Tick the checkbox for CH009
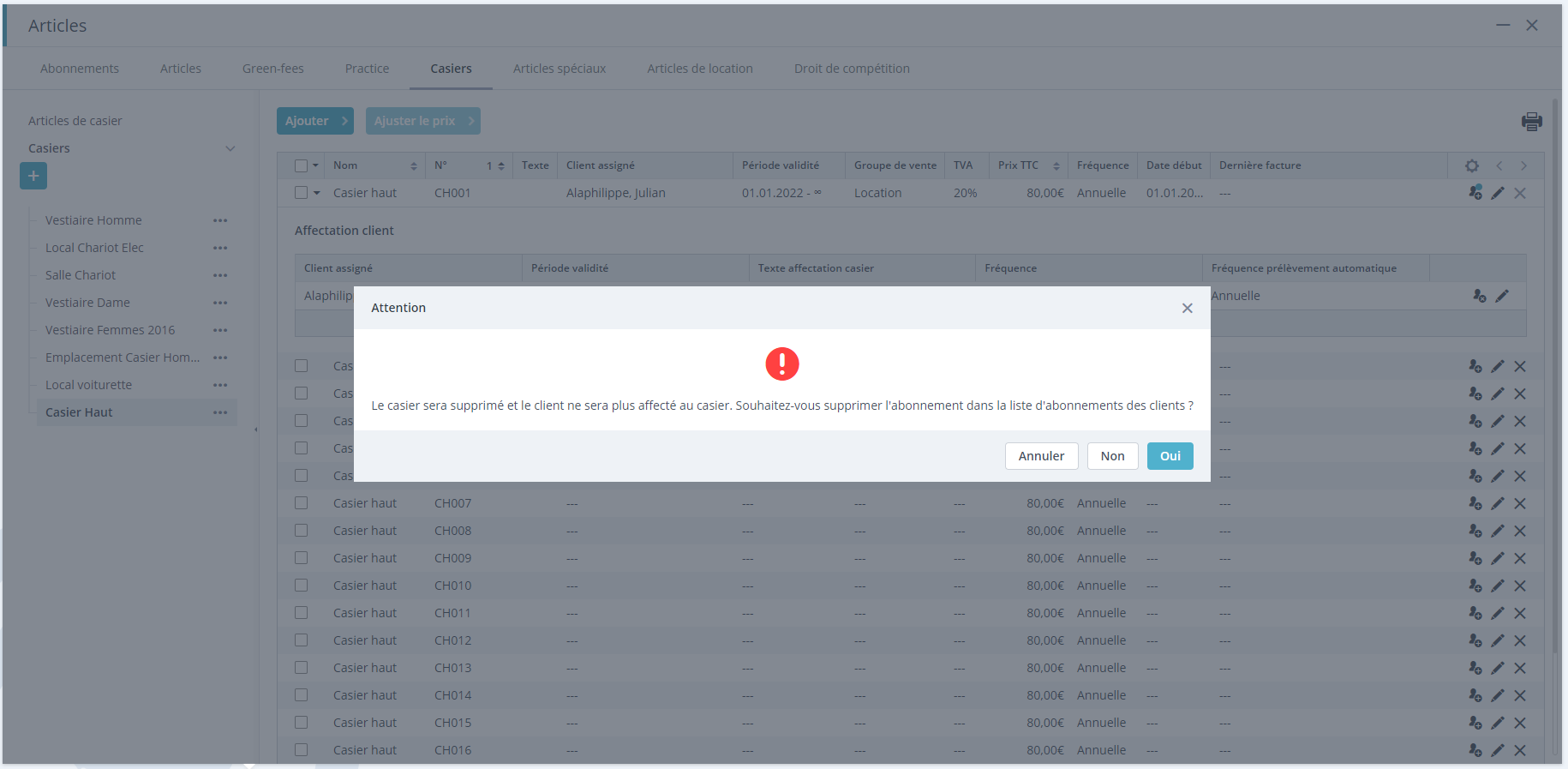The image size is (1568, 769). [x=301, y=558]
